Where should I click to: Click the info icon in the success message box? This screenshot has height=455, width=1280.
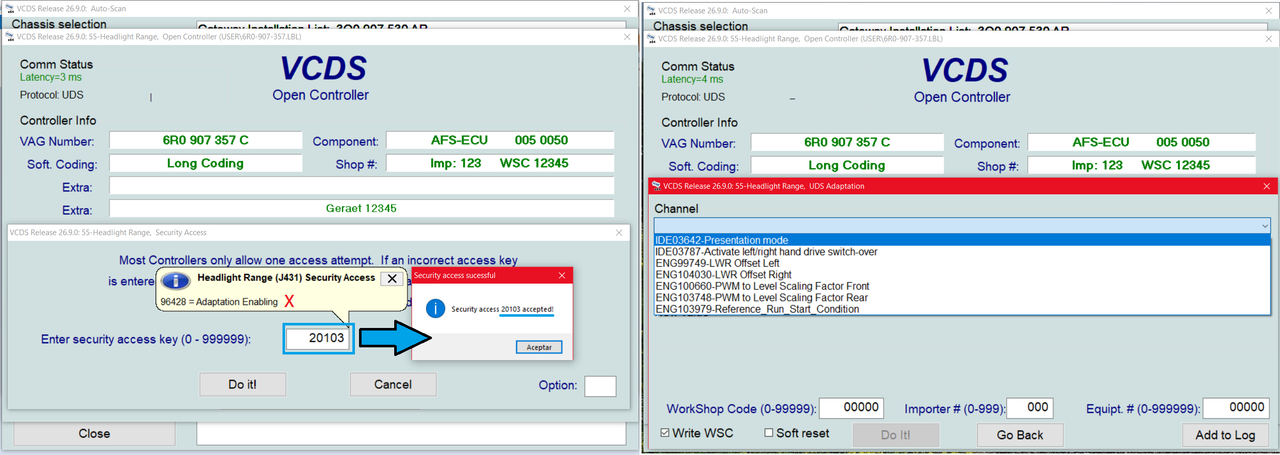click(x=435, y=310)
